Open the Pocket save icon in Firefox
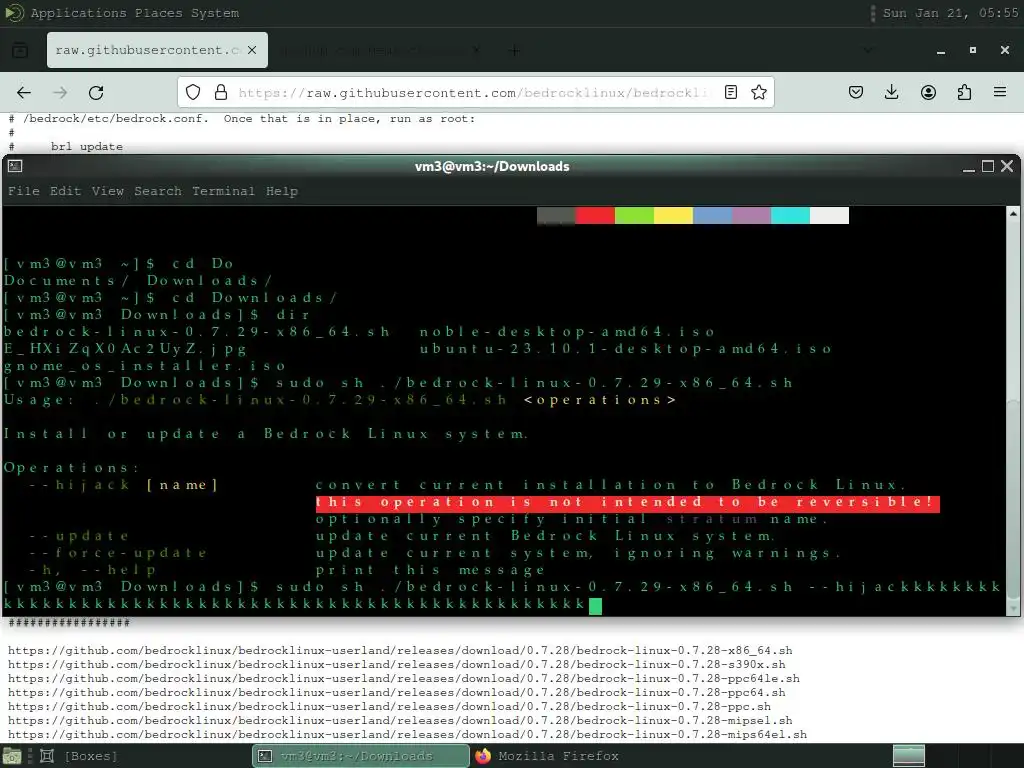Image resolution: width=1024 pixels, height=768 pixels. click(x=856, y=92)
